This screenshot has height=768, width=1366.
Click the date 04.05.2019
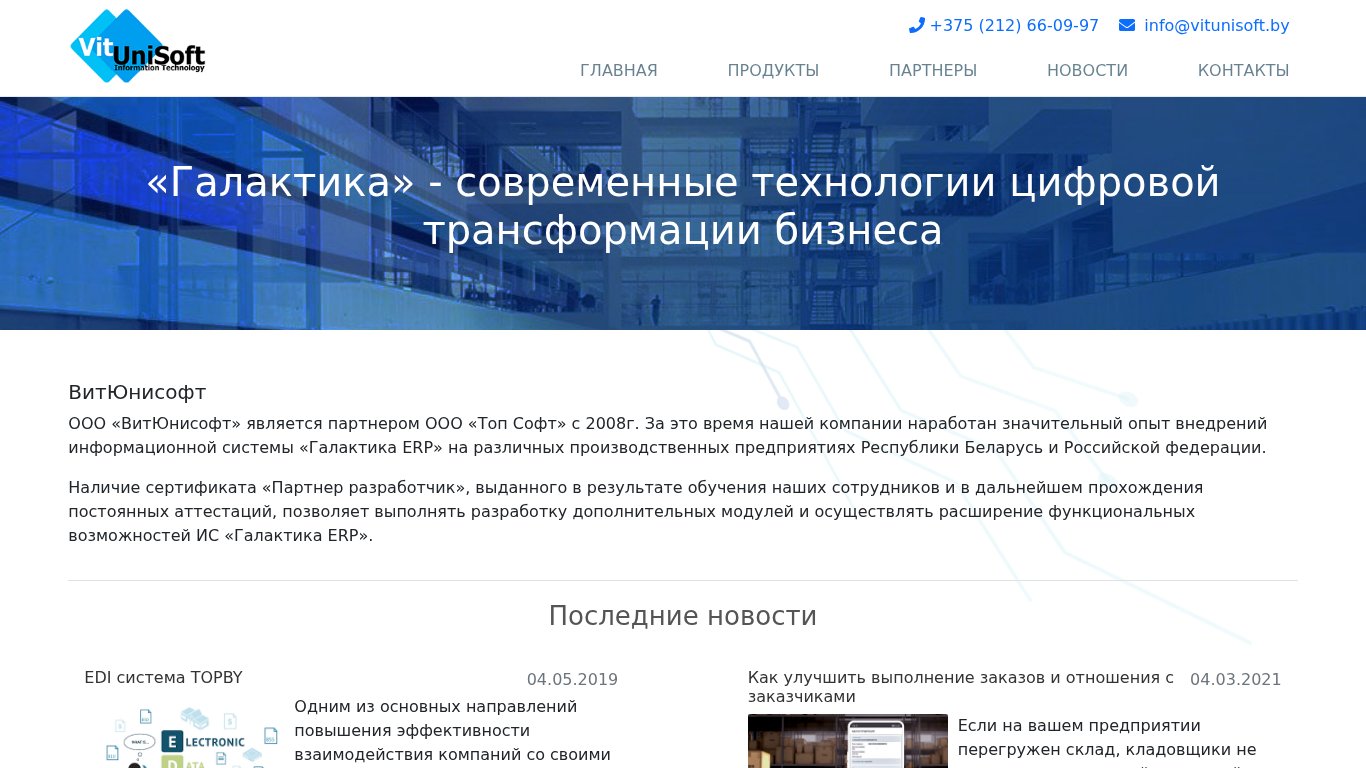point(572,680)
